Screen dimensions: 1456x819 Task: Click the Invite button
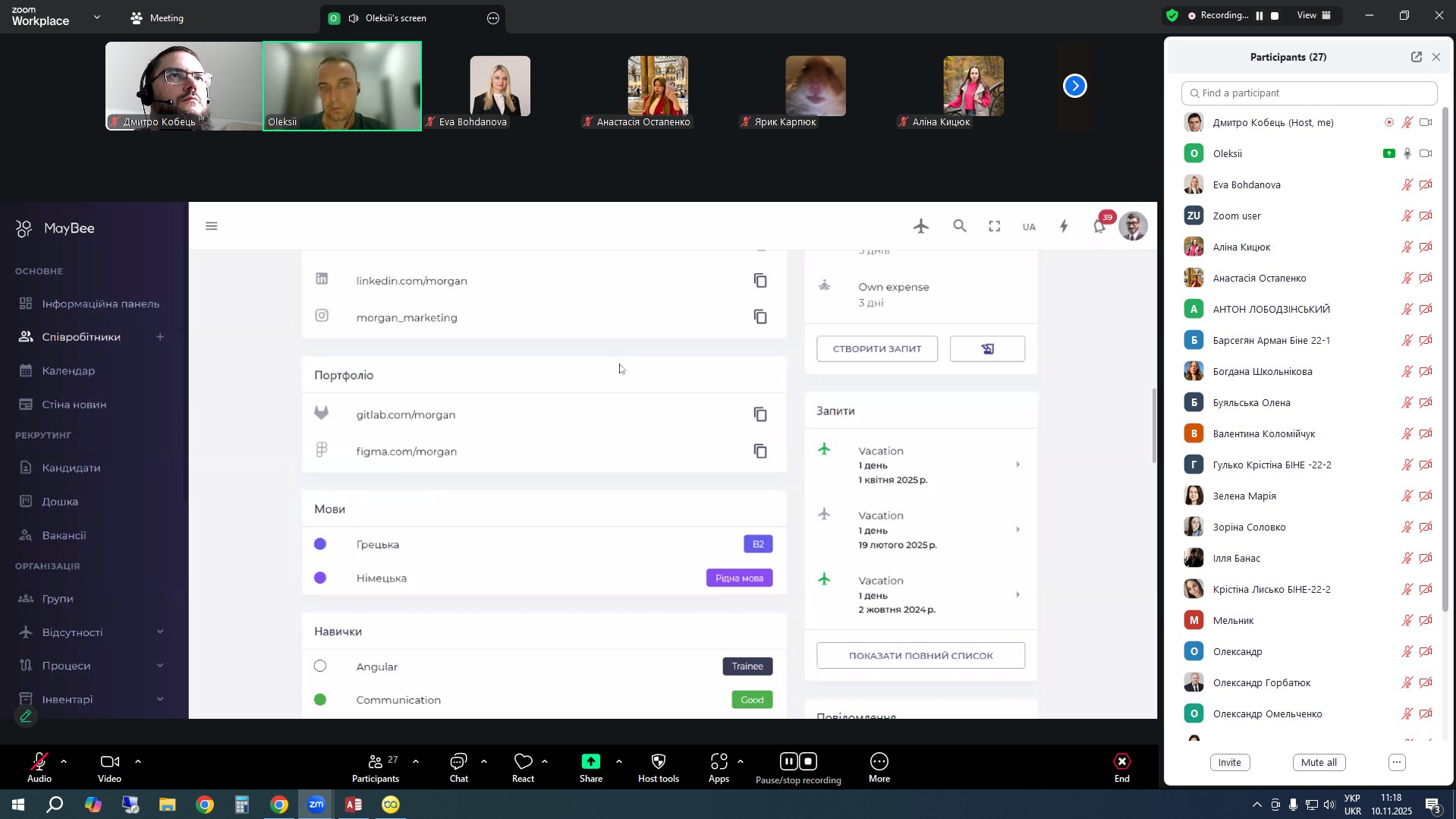(1229, 762)
